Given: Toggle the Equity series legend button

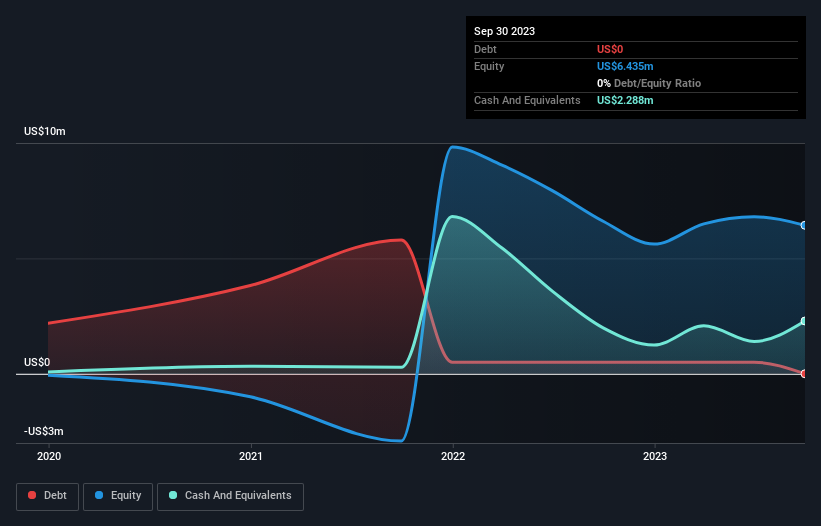Looking at the screenshot, I should point(118,496).
